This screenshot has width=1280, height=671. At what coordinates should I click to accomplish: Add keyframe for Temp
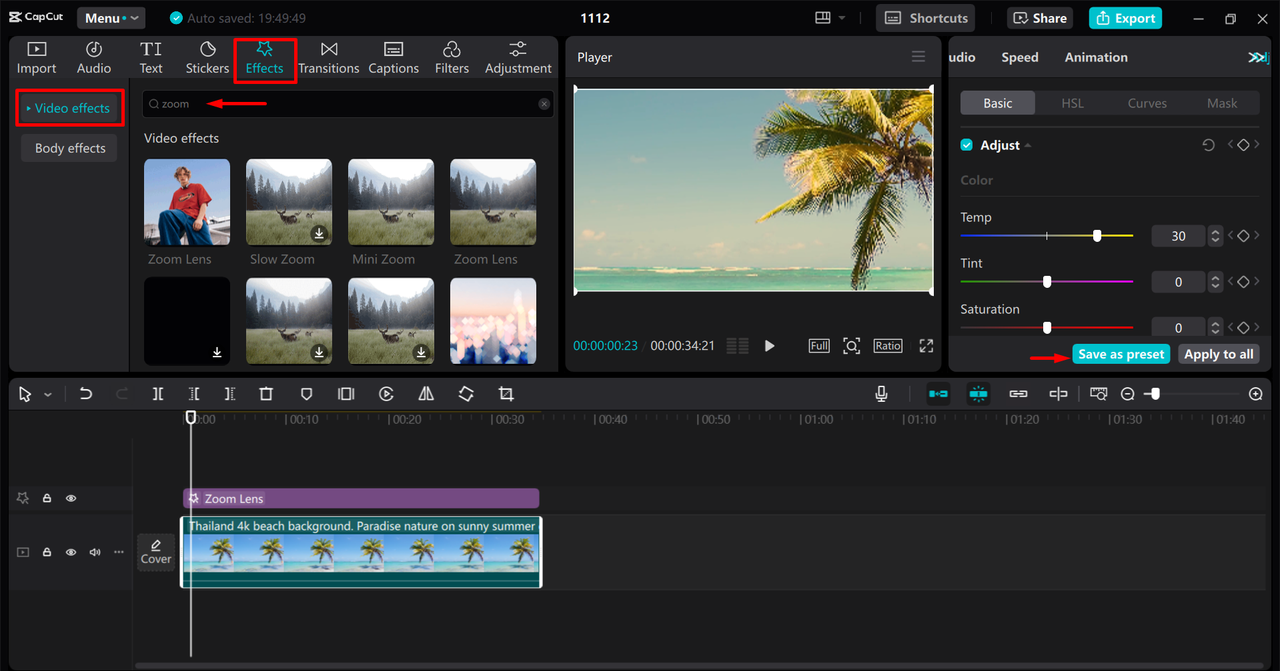(1243, 236)
